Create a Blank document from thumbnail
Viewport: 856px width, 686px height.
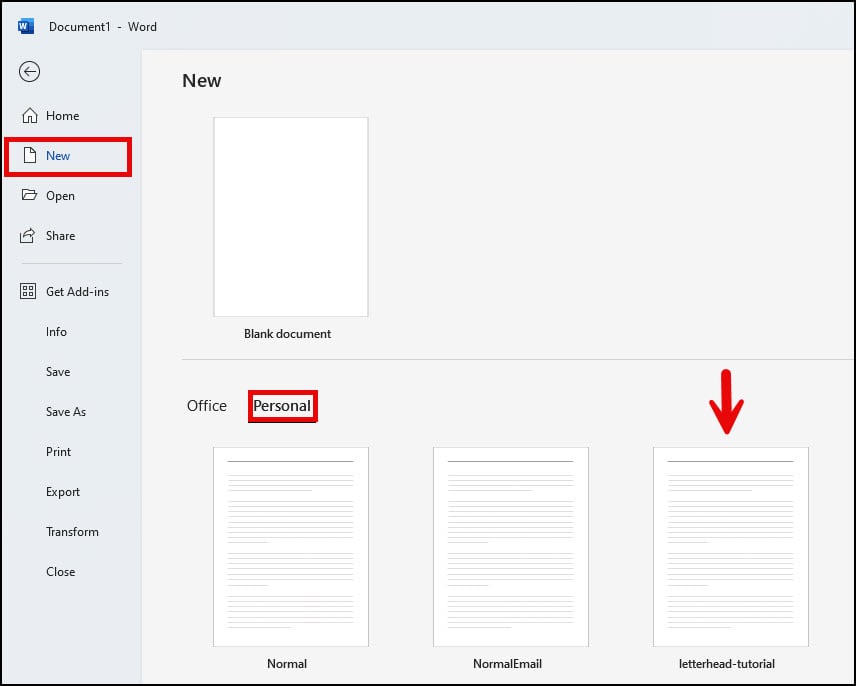click(x=290, y=217)
